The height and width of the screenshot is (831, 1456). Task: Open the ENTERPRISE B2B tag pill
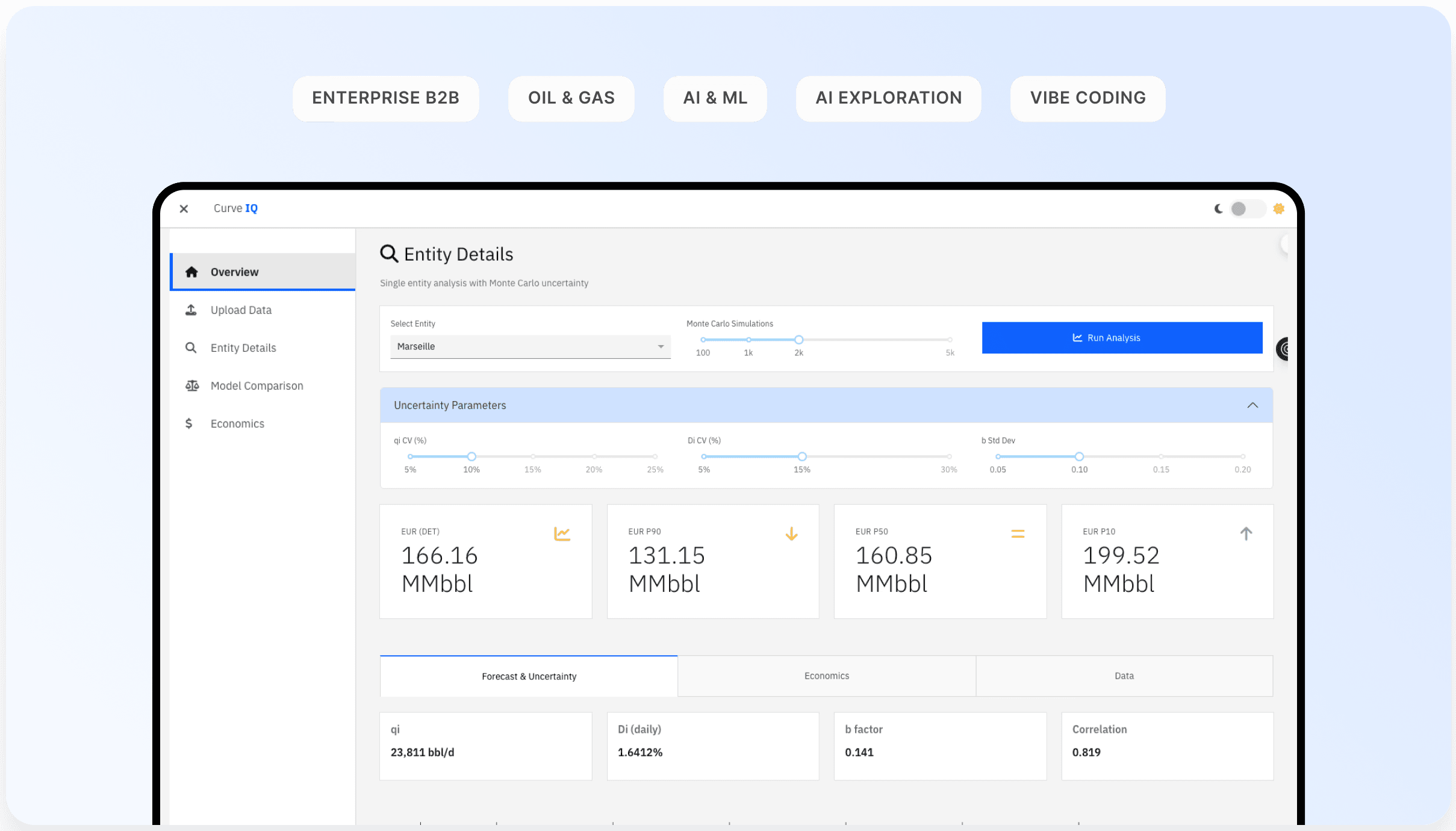385,98
